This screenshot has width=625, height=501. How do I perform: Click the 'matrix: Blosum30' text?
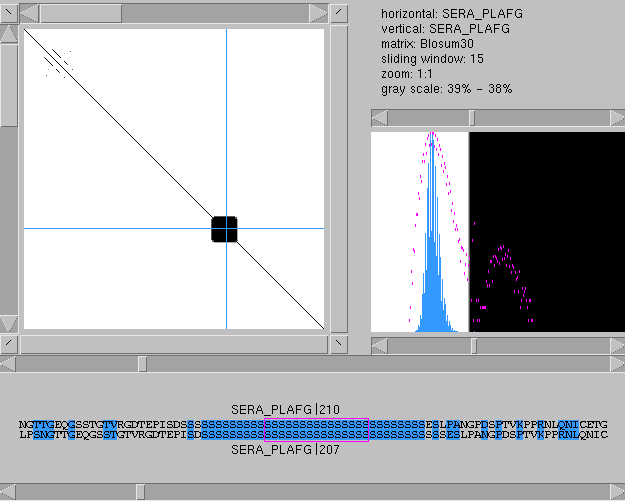tap(427, 44)
